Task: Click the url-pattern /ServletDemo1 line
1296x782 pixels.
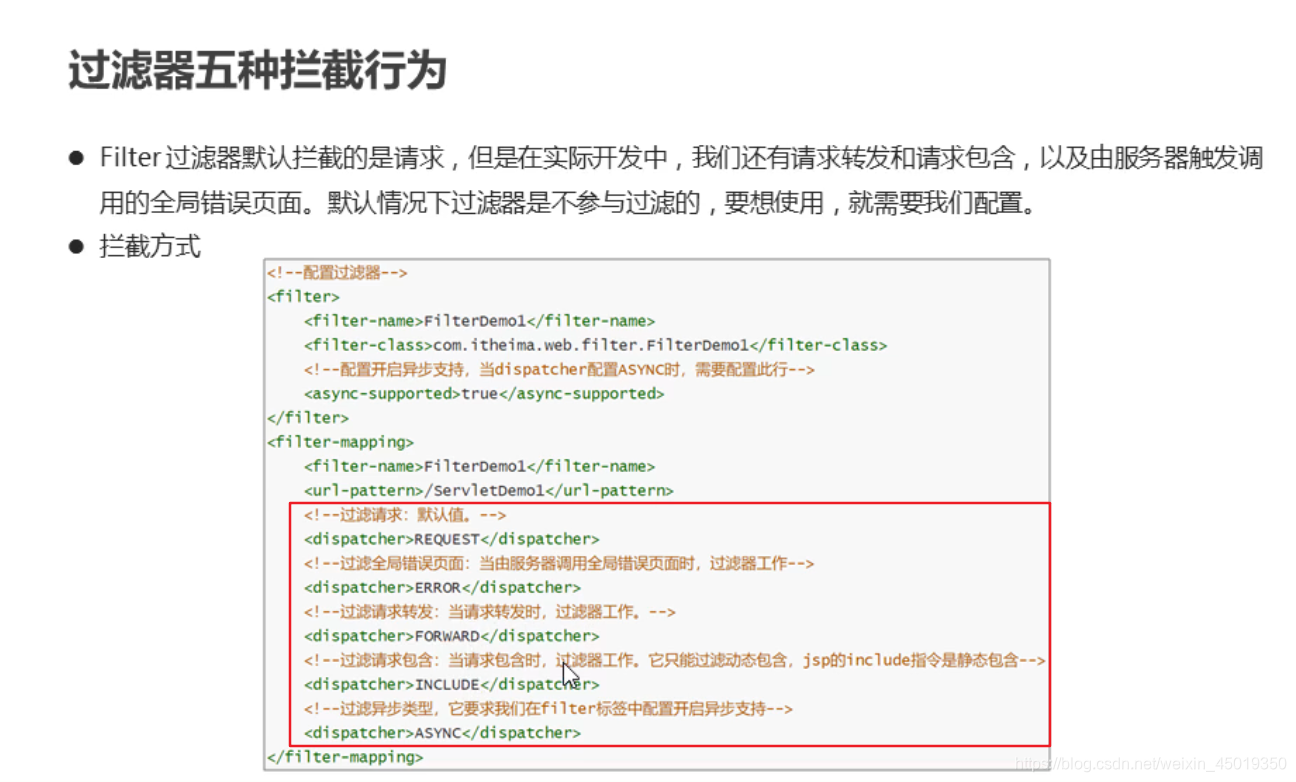Action: 489,491
